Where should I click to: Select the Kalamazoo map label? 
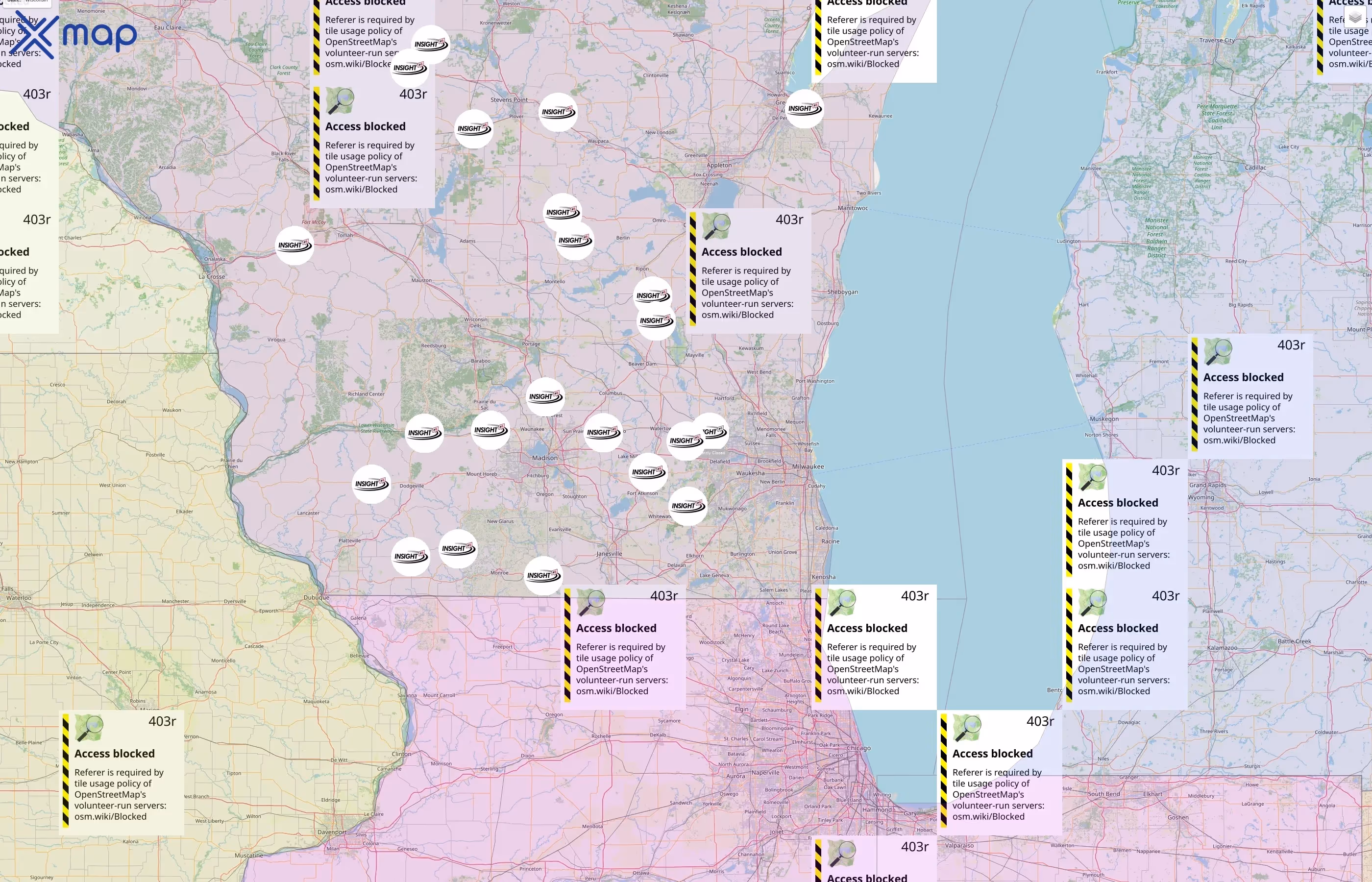1222,648
